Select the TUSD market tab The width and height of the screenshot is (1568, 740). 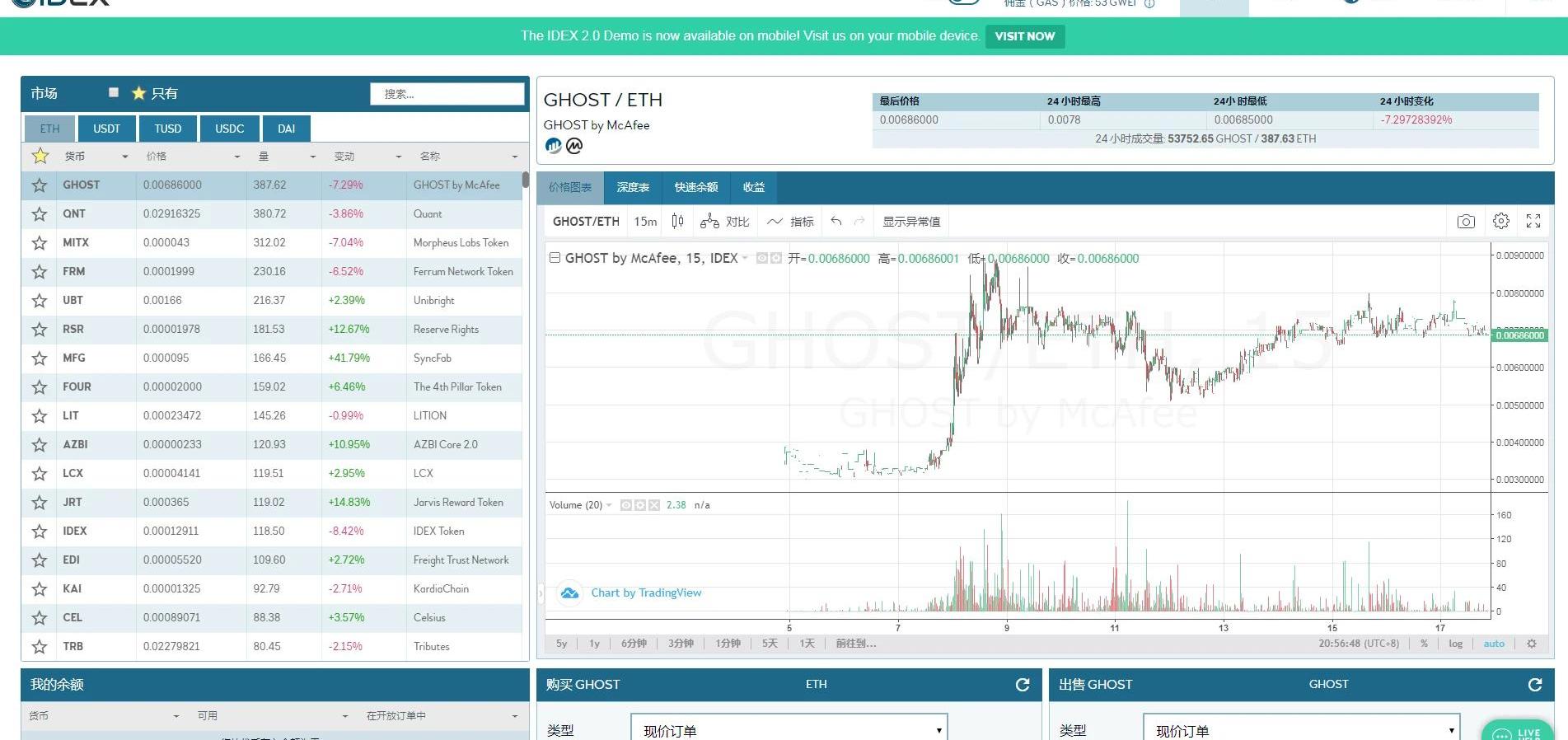tap(168, 129)
